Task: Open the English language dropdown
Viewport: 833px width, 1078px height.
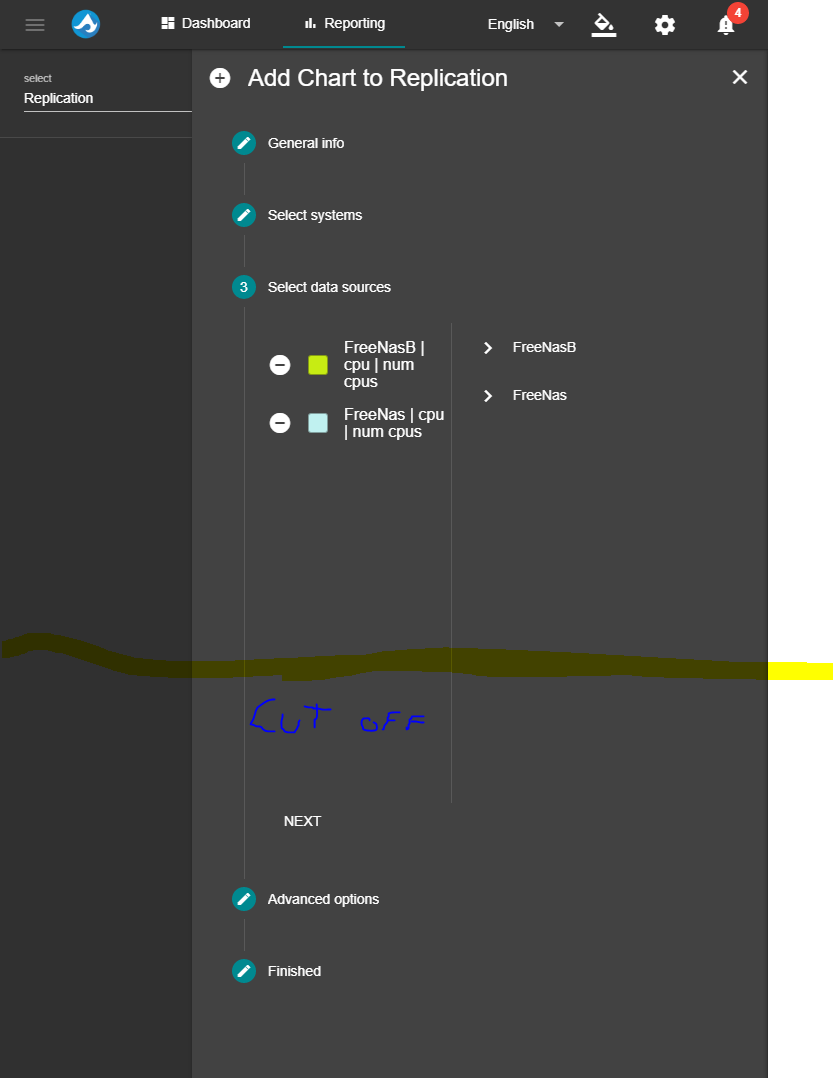Action: click(x=526, y=25)
